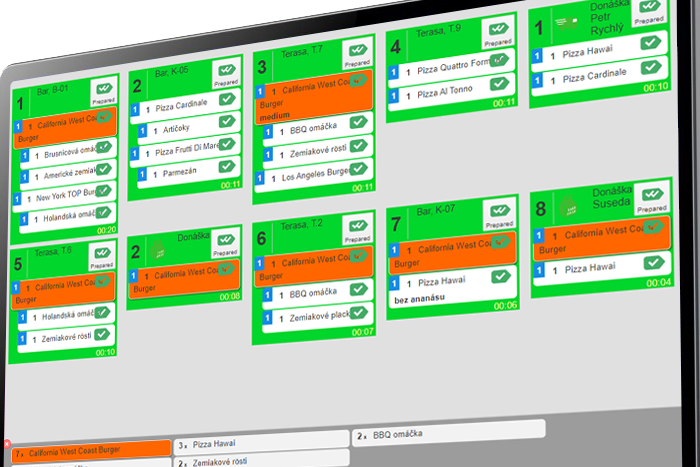Click Prepared icon on Terasa T.6 order
Viewport: 700px width, 467px height.
click(x=102, y=257)
